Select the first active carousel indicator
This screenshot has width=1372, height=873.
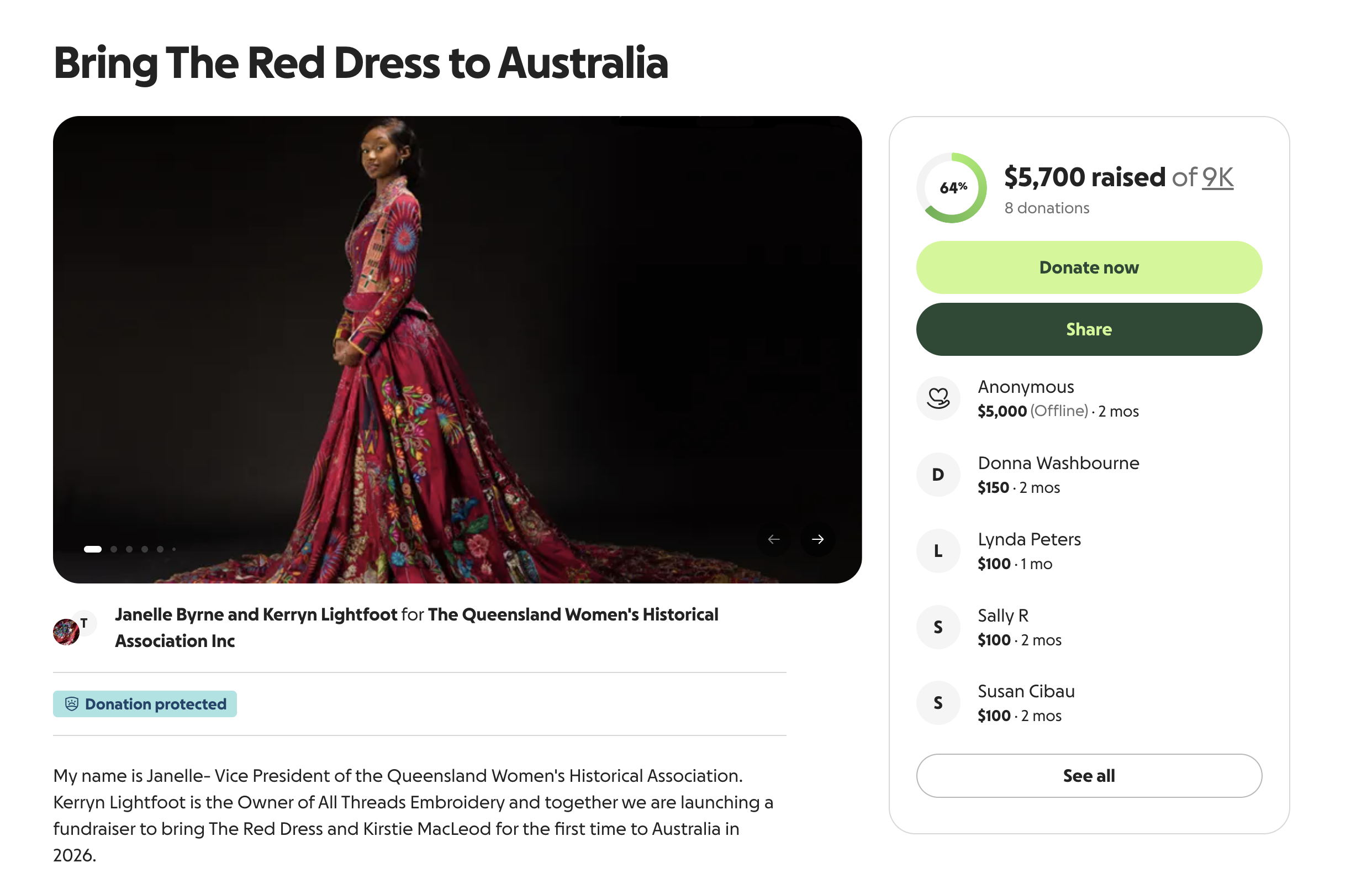click(x=93, y=549)
